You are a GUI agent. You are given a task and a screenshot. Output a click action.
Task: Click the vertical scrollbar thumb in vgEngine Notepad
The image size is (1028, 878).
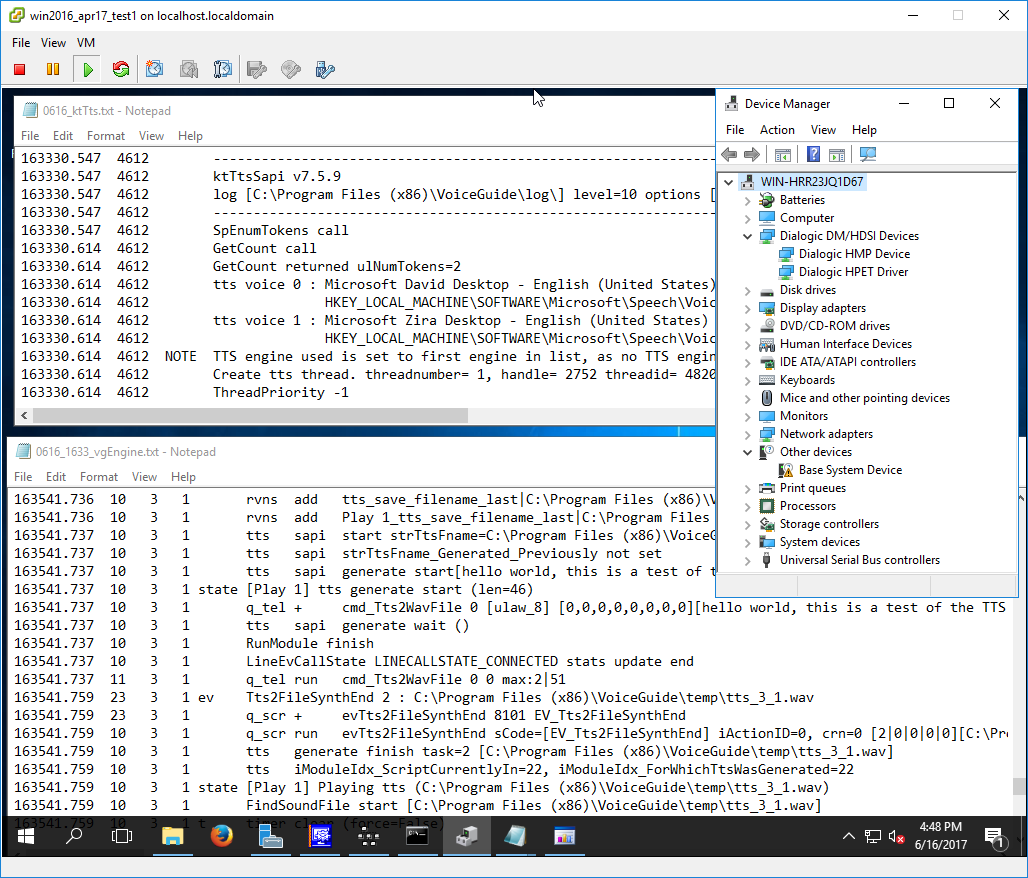tap(1018, 786)
